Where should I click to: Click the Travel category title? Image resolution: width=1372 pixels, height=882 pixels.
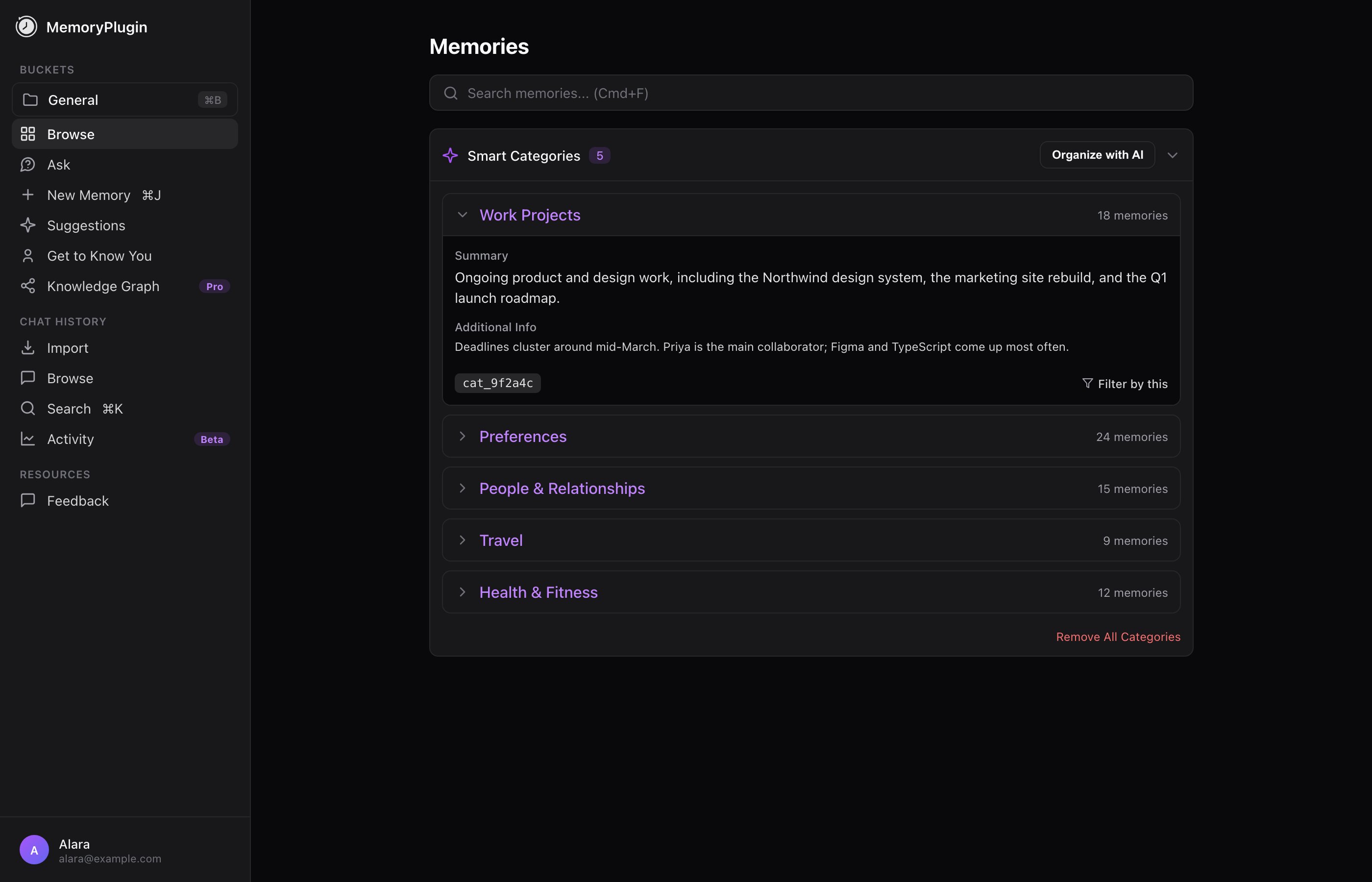click(x=501, y=540)
